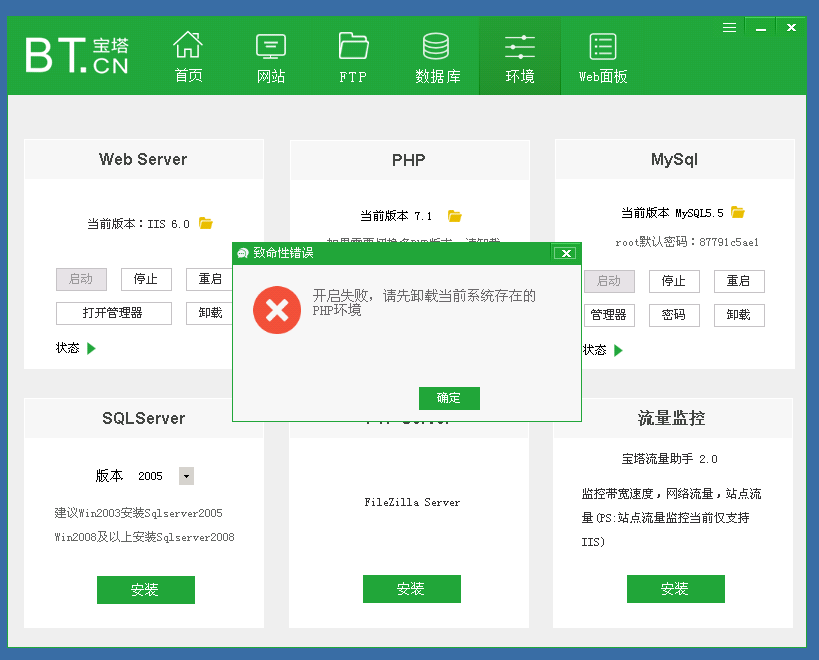Click FileZilla Server label
This screenshot has width=819, height=660.
(x=412, y=502)
